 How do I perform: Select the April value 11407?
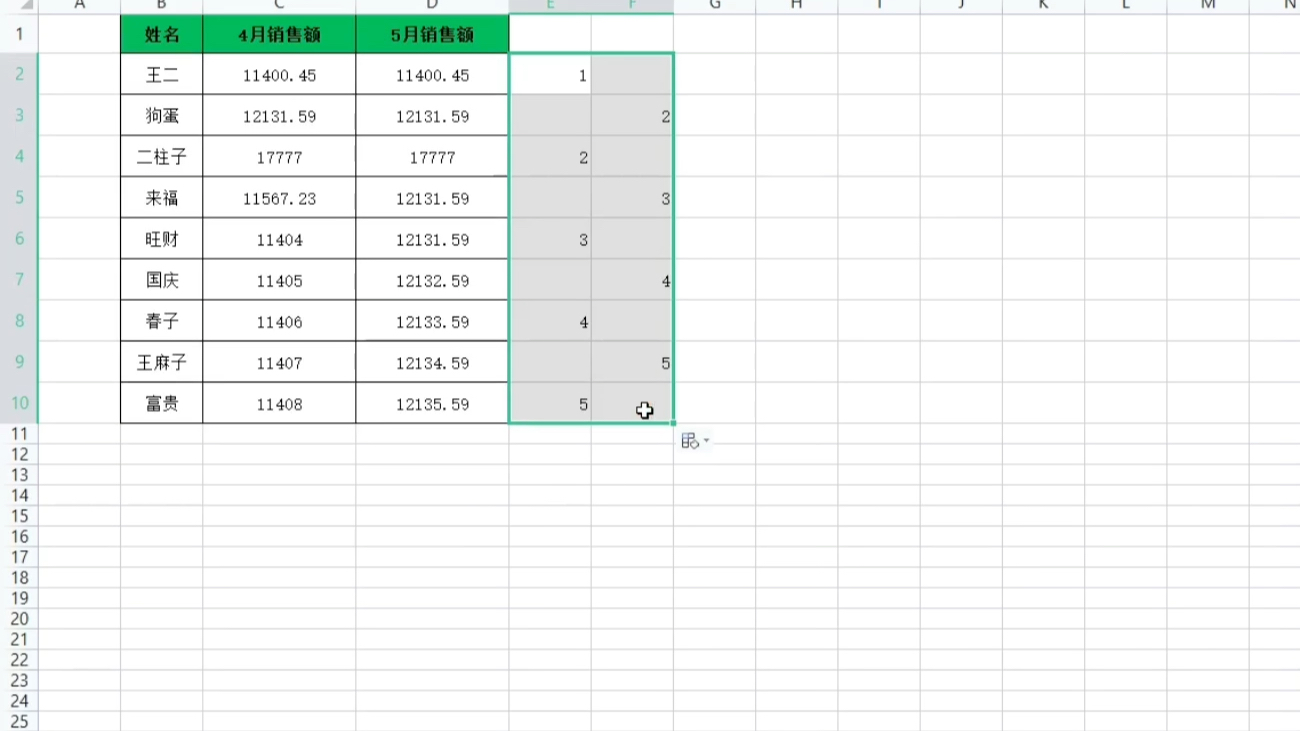pos(279,362)
